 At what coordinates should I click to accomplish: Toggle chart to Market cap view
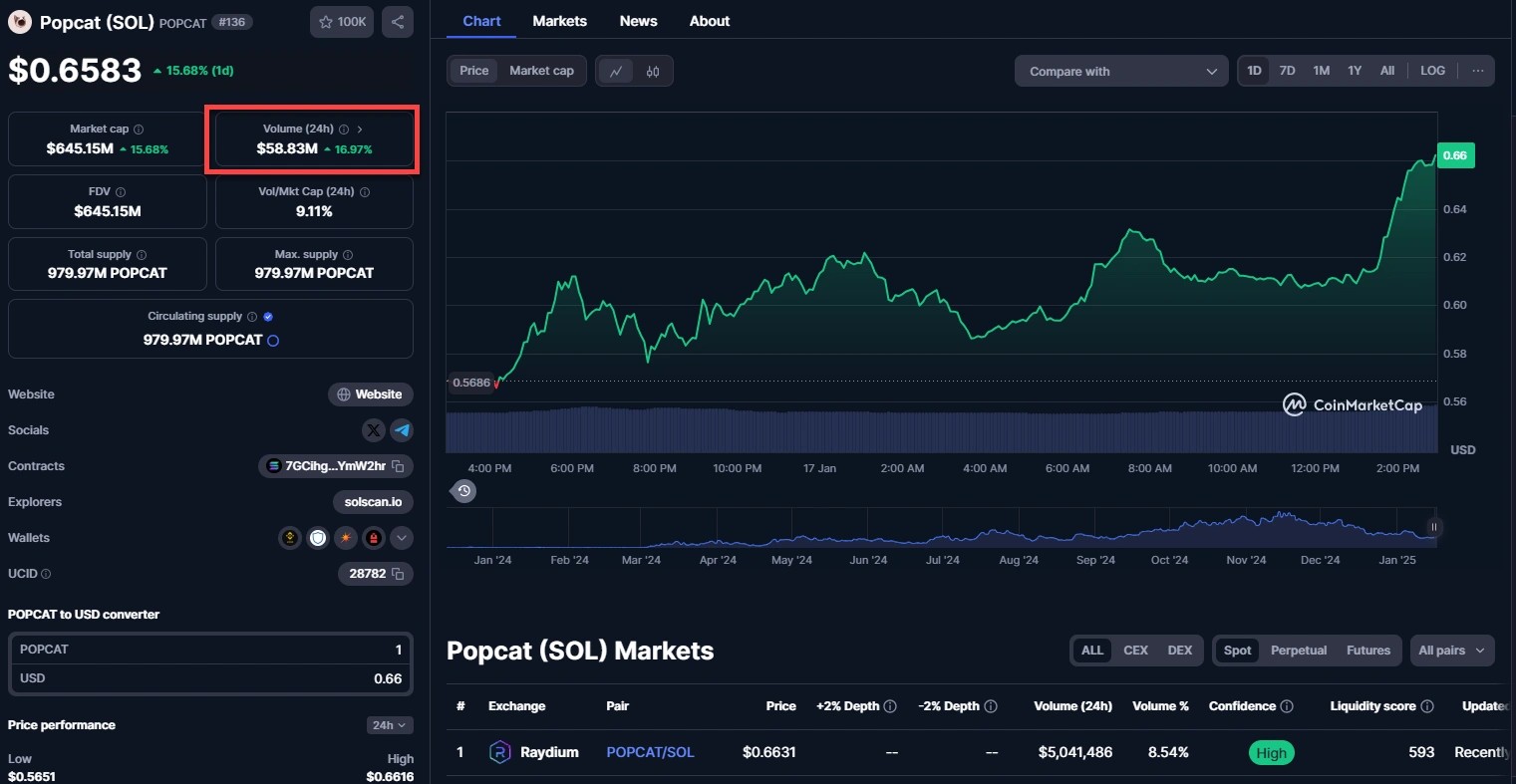point(541,71)
